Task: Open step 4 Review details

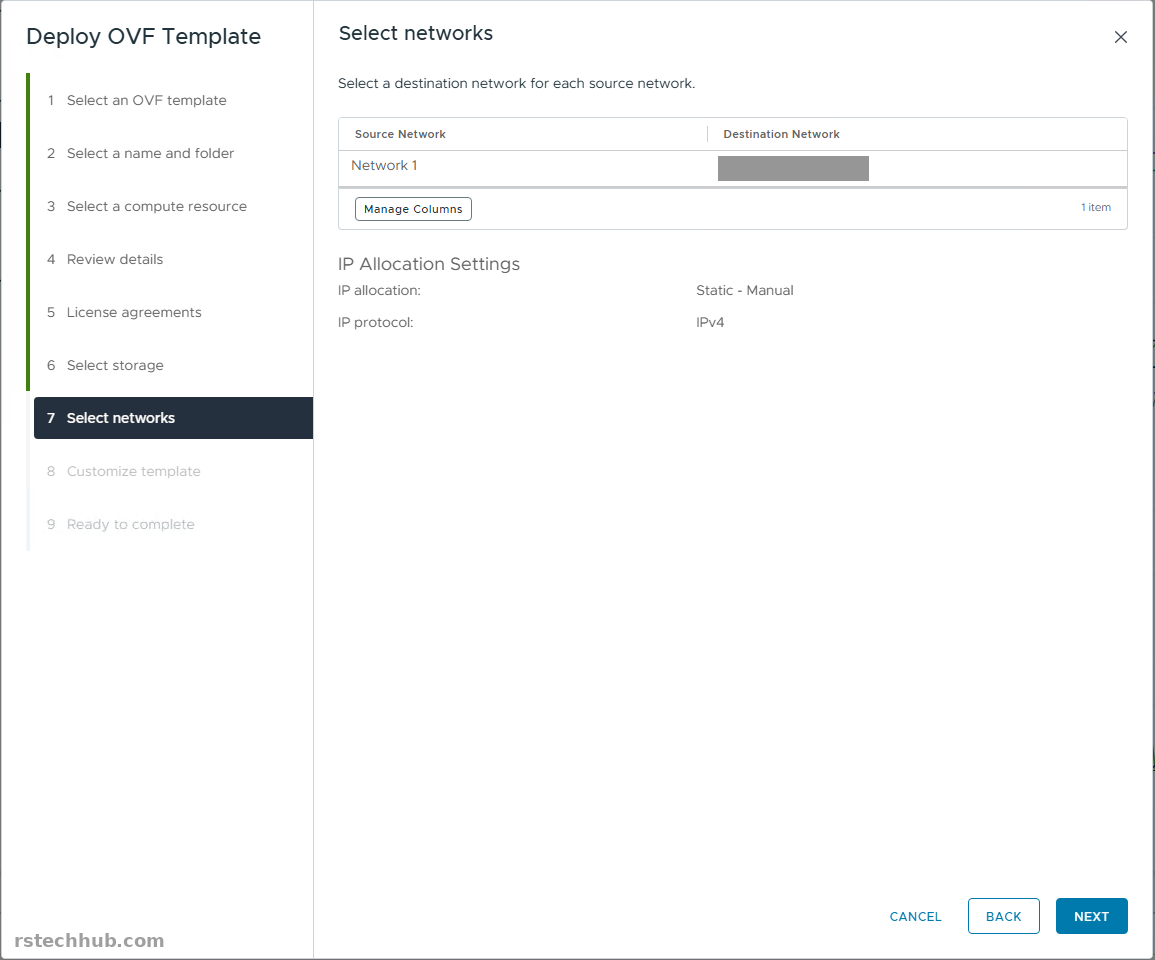Action: 105,259
